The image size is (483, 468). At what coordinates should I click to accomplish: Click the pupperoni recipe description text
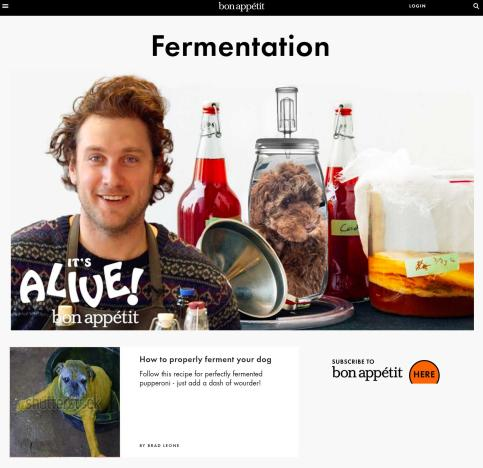point(201,378)
